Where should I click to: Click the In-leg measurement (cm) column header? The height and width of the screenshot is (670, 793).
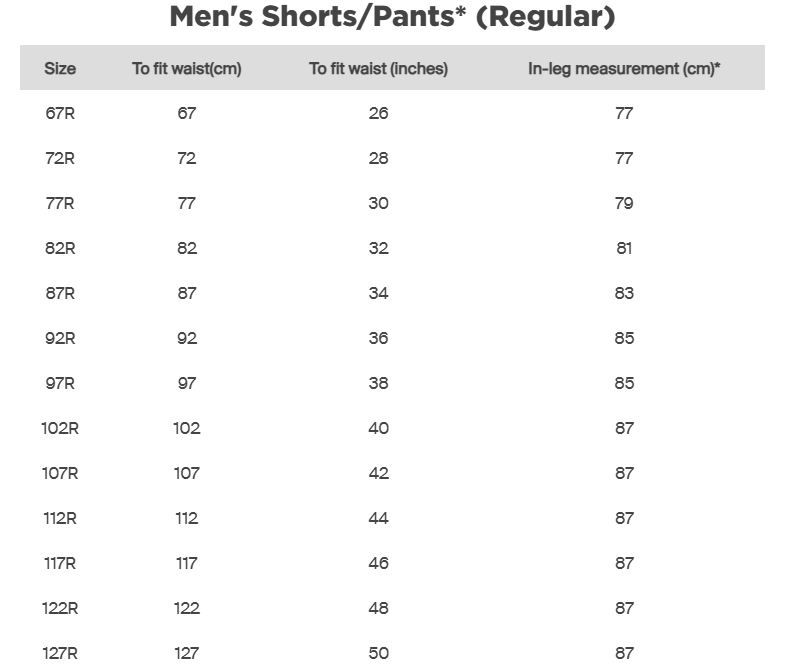pyautogui.click(x=624, y=69)
